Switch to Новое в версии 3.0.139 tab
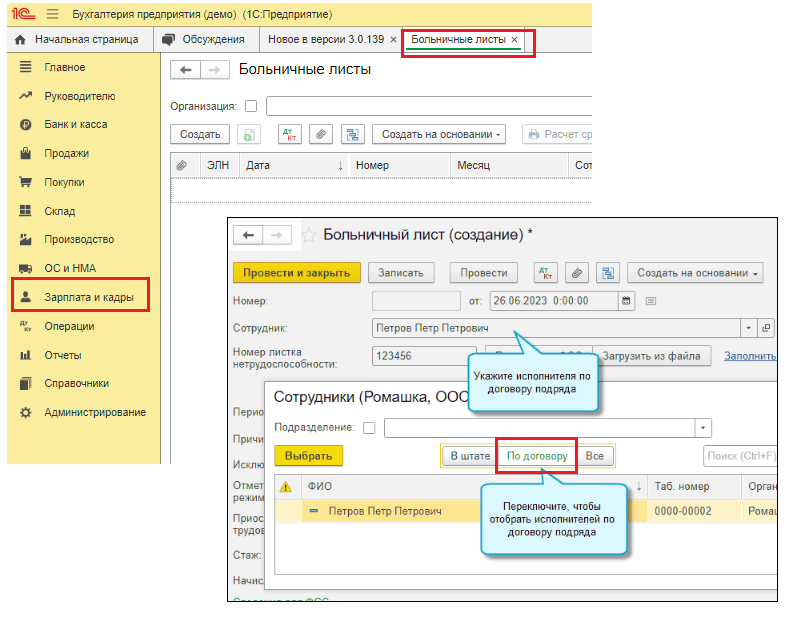 point(326,39)
